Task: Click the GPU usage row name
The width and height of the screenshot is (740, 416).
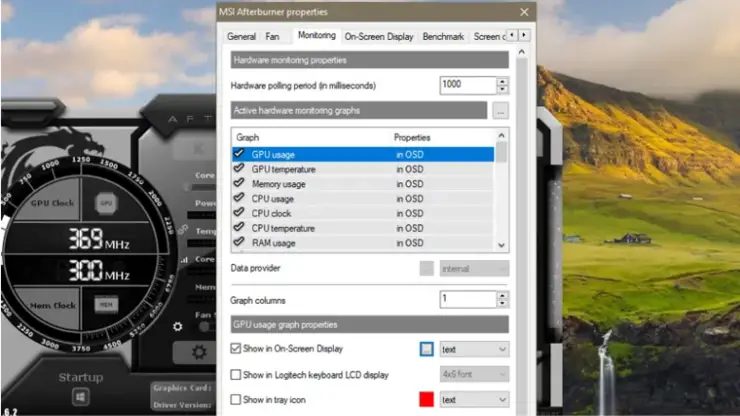Action: point(273,154)
